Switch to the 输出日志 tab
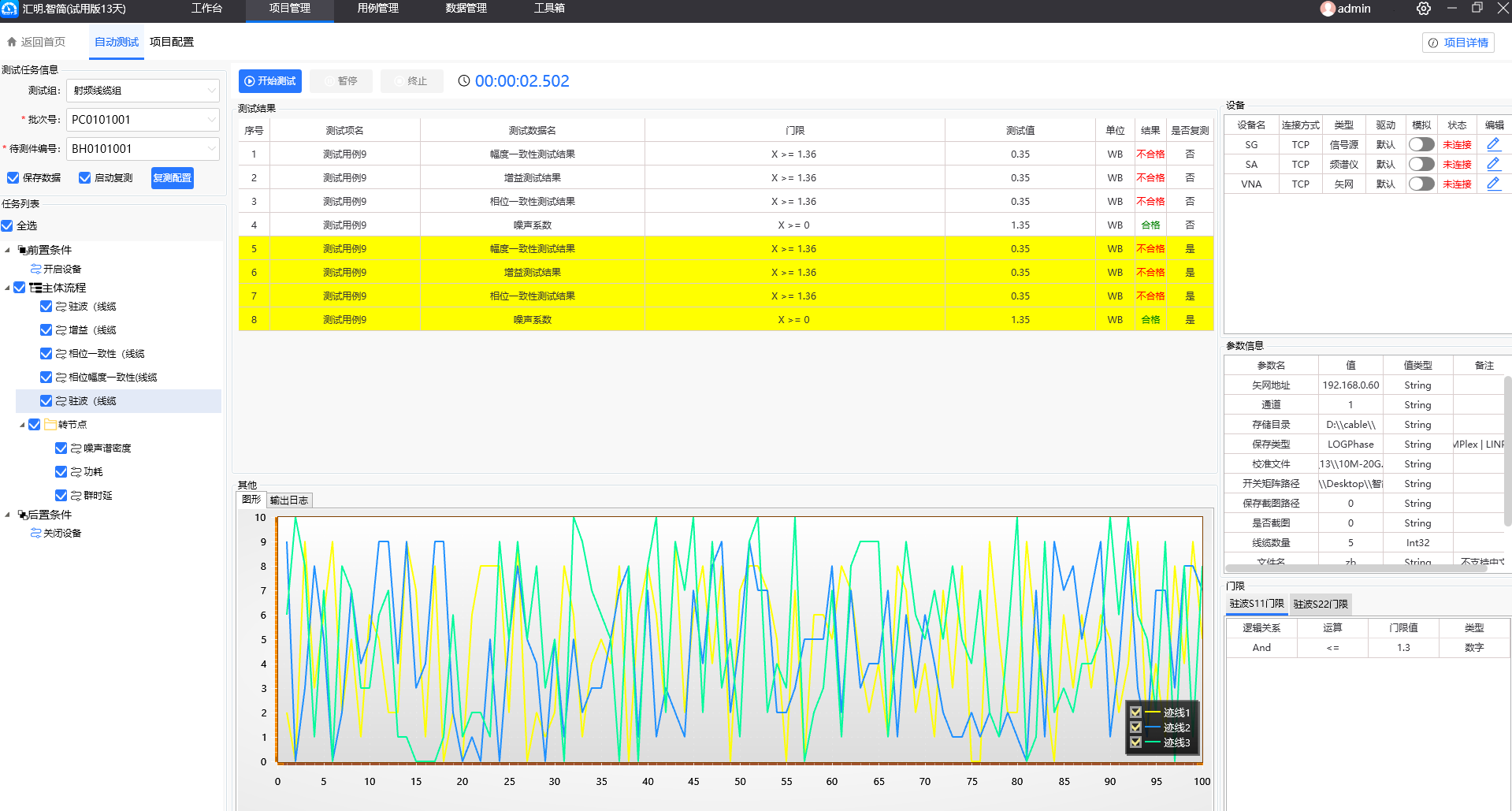This screenshot has width=1512, height=811. click(x=289, y=500)
